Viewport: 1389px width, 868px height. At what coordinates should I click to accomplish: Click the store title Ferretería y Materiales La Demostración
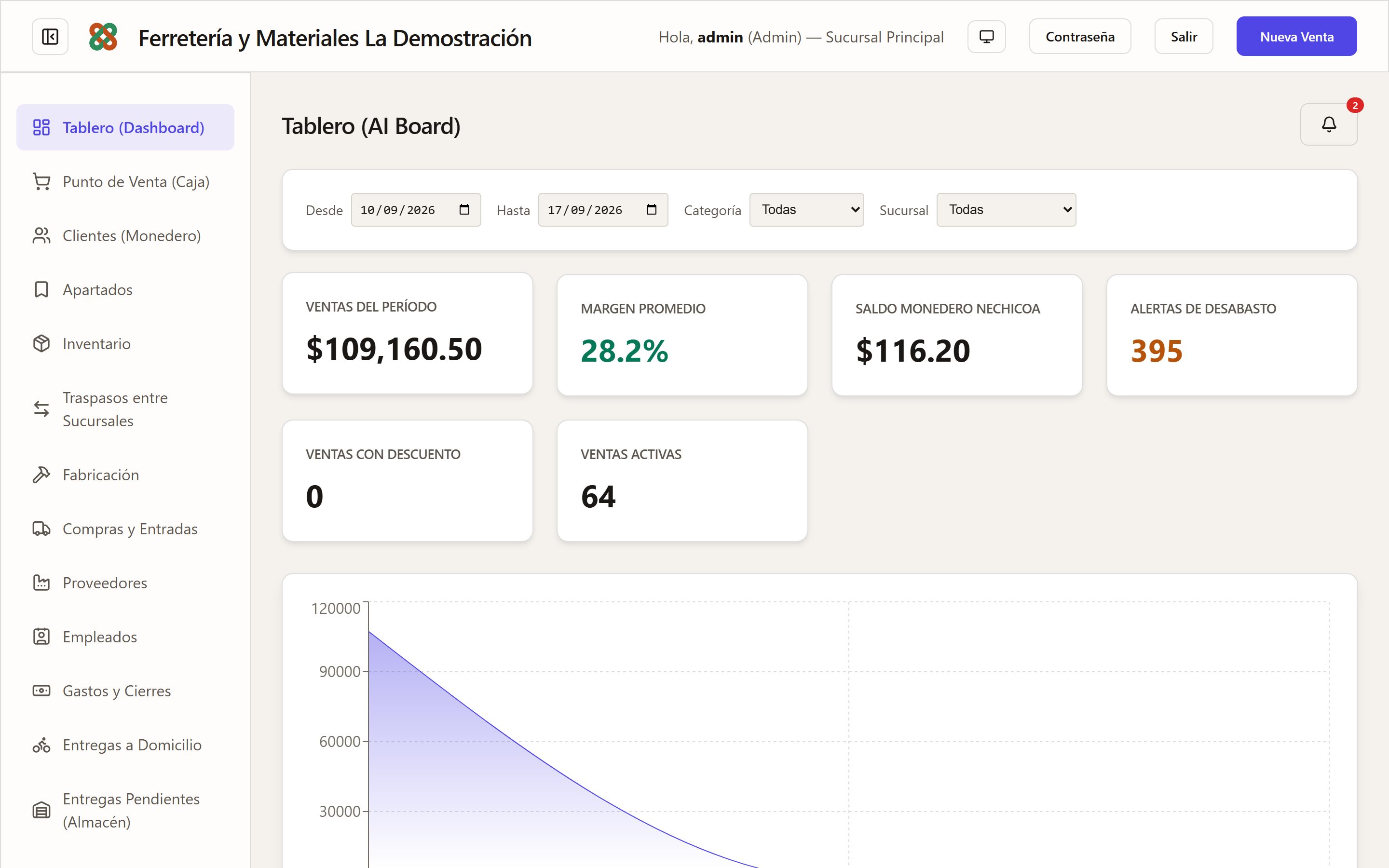coord(335,38)
